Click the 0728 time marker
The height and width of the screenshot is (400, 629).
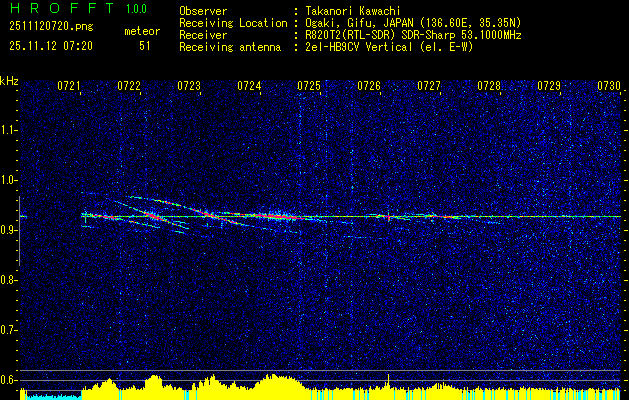[489, 85]
